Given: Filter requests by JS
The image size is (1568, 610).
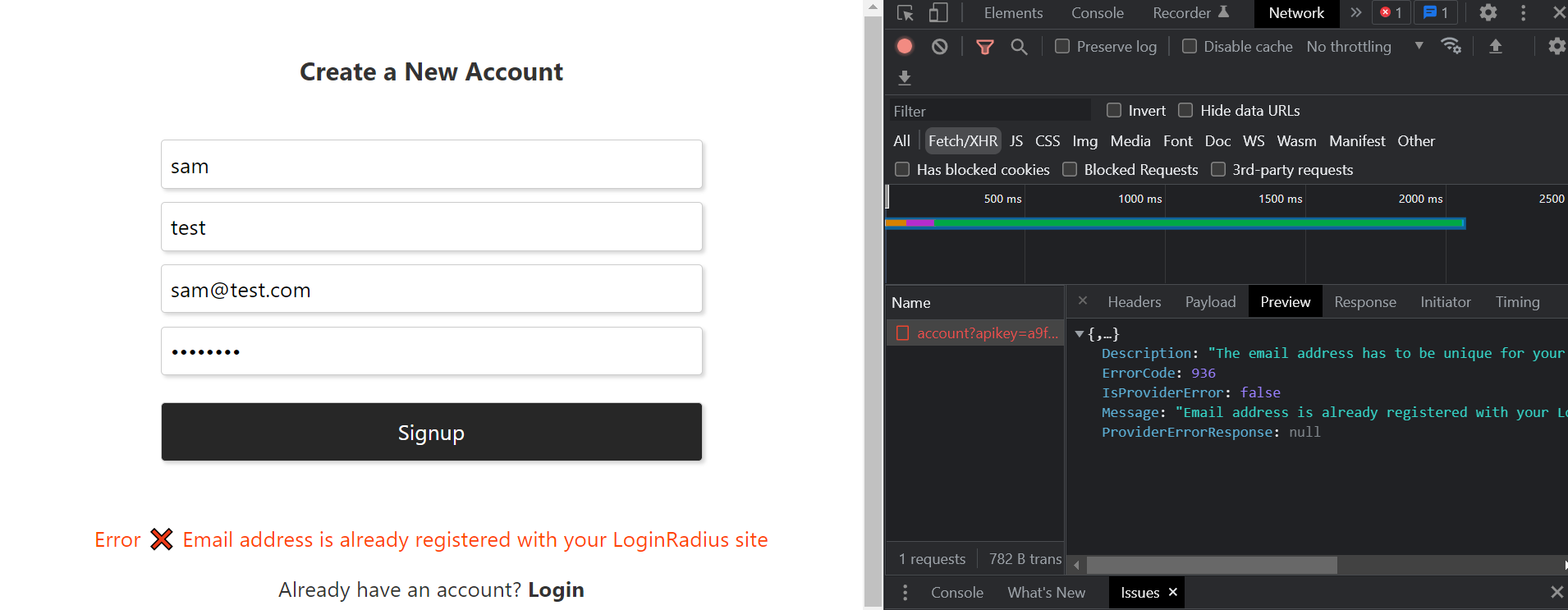Looking at the screenshot, I should point(1016,141).
